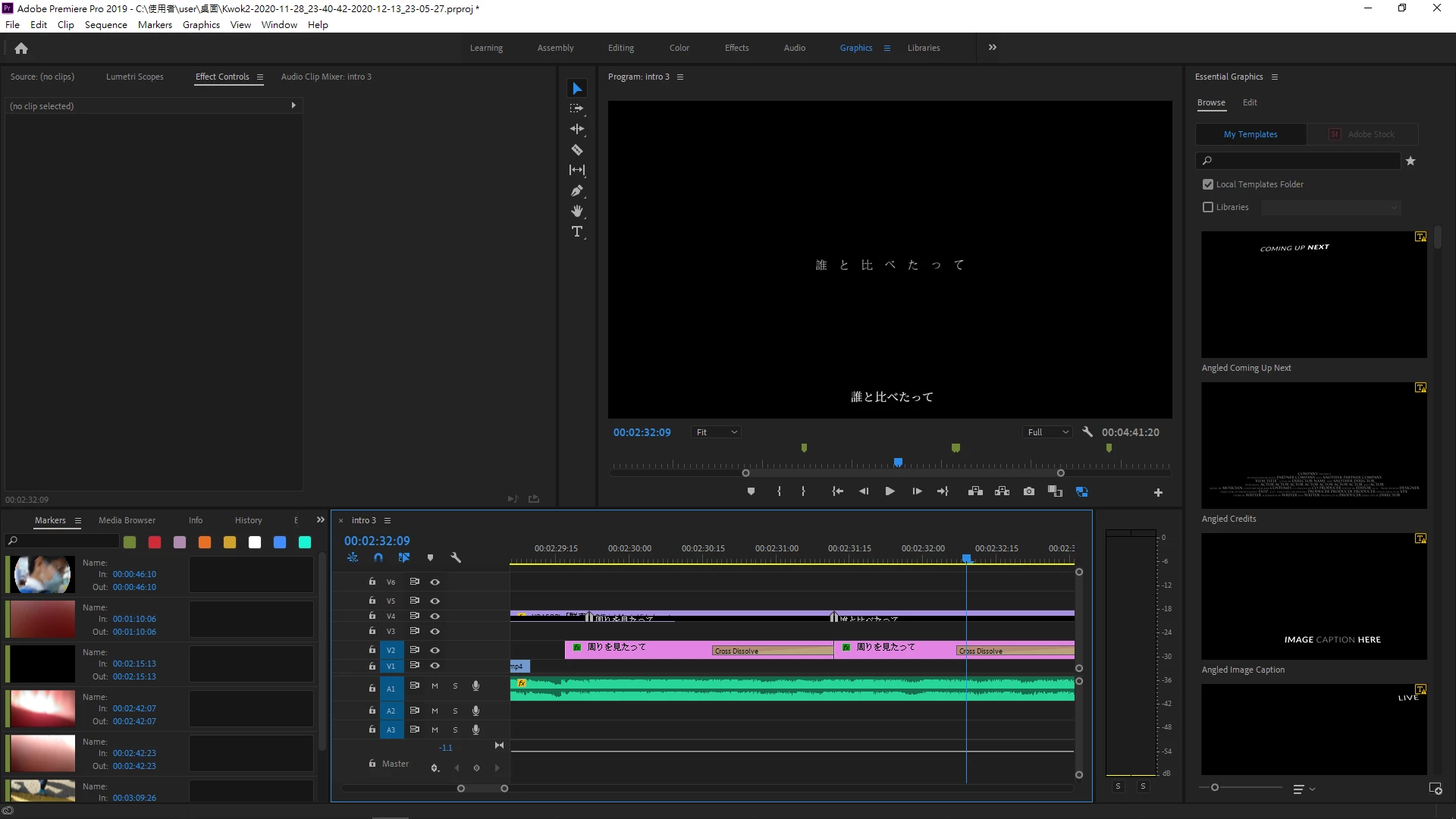This screenshot has width=1456, height=819.
Task: Select the Type tool
Action: click(577, 232)
